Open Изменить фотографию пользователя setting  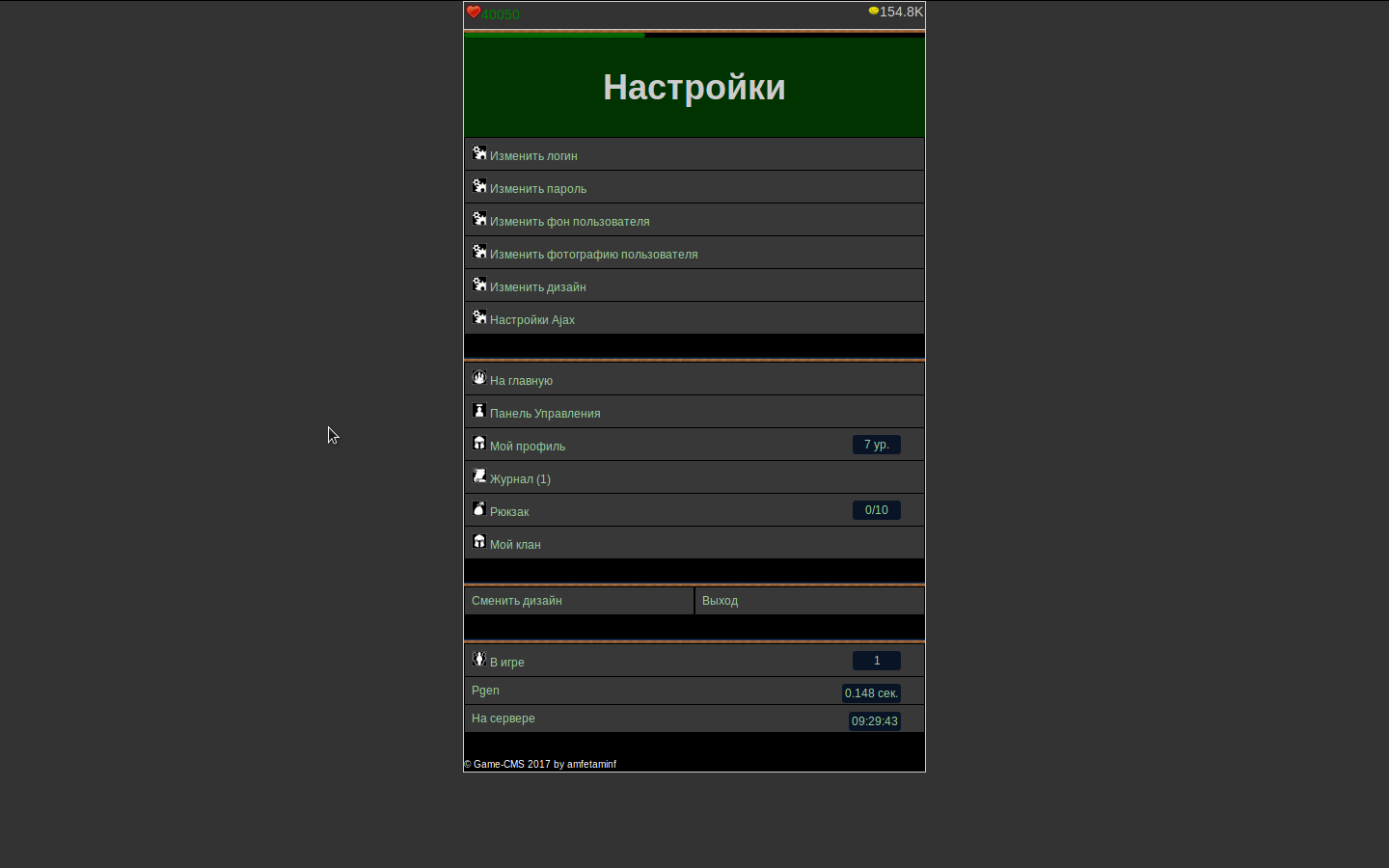[593, 255]
